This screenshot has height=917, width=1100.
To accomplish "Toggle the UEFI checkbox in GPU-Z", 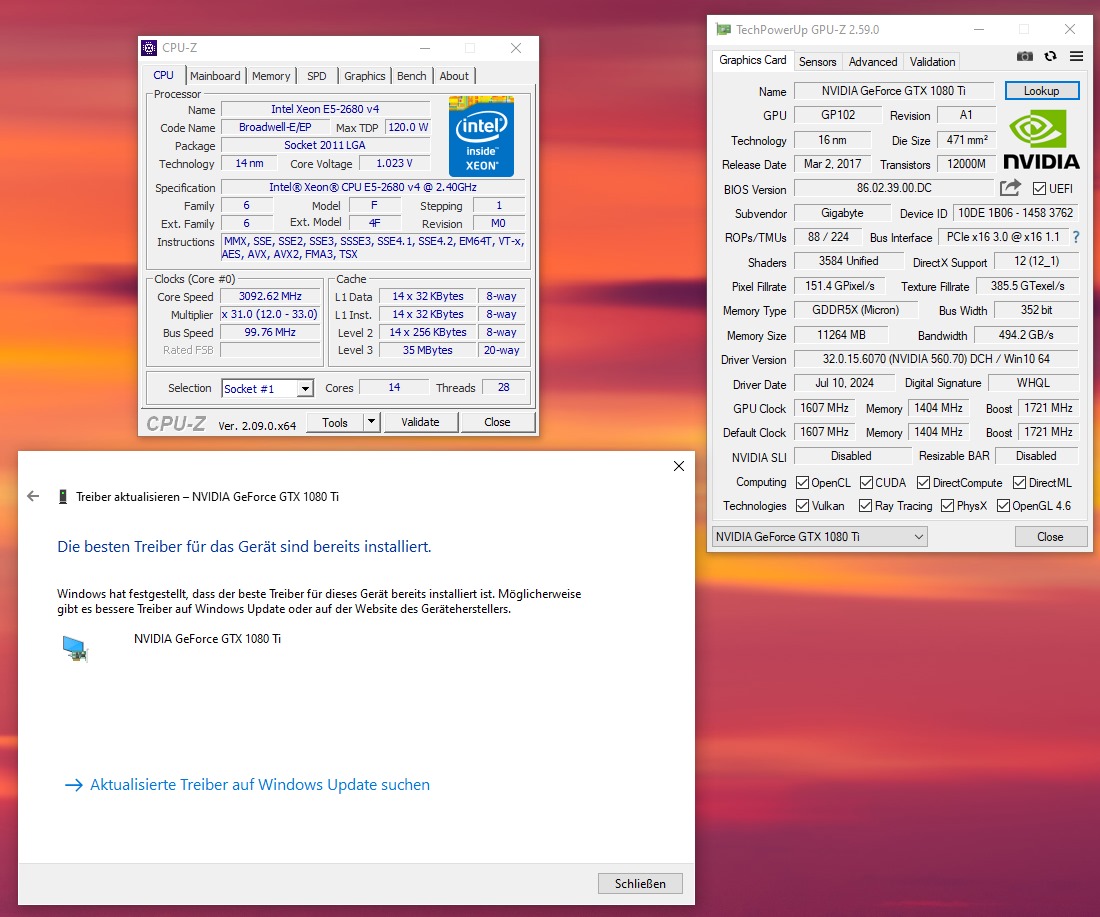I will pyautogui.click(x=1039, y=189).
